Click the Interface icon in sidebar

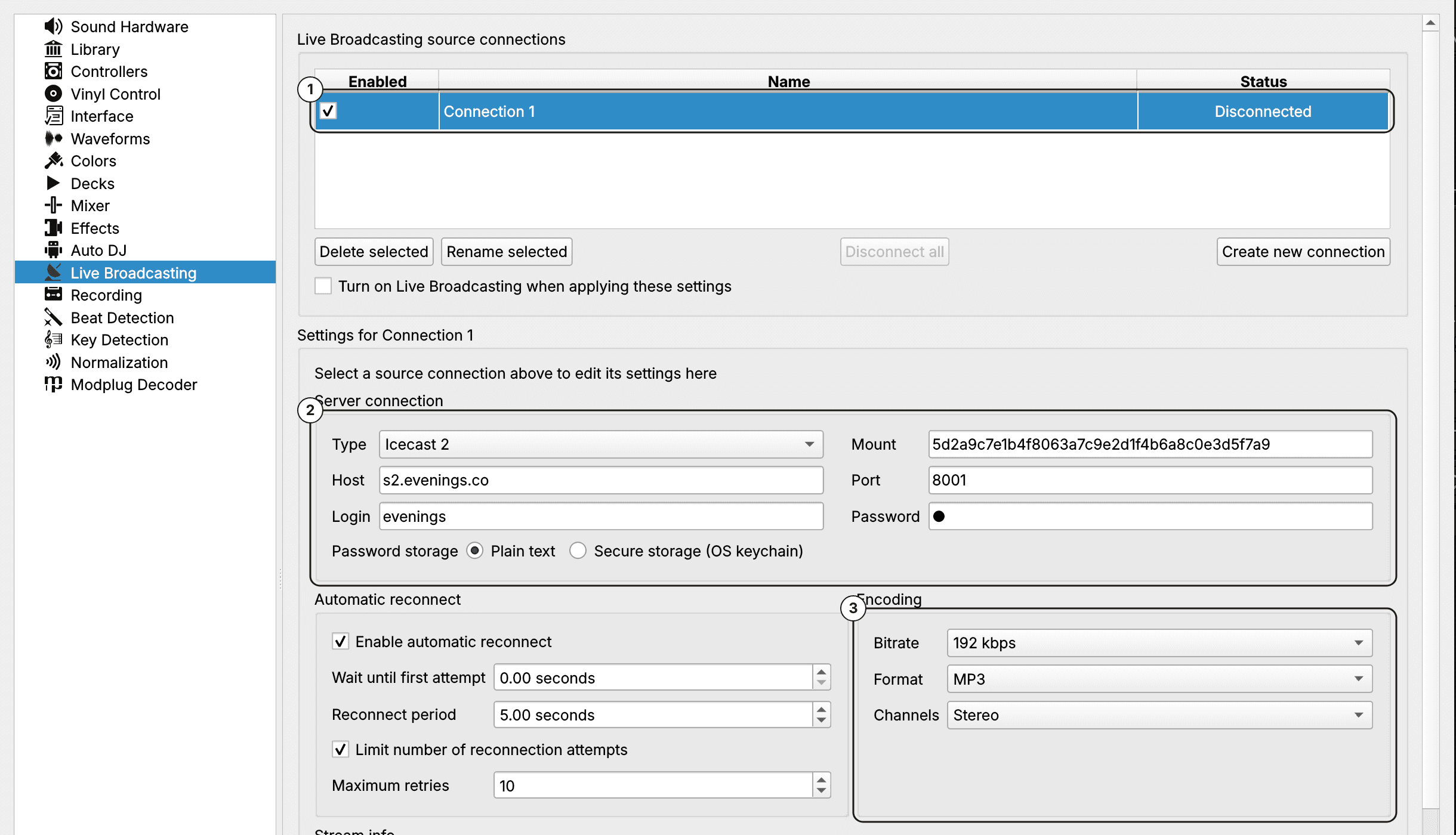tap(53, 116)
